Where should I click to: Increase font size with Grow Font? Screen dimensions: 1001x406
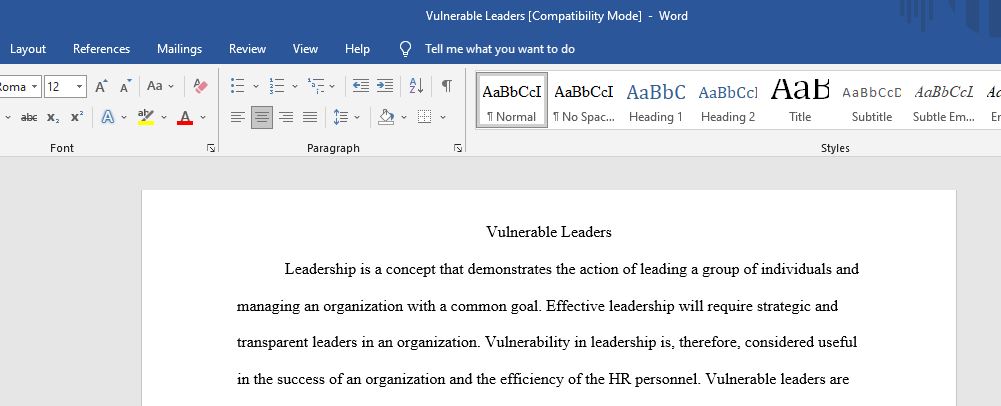[101, 86]
